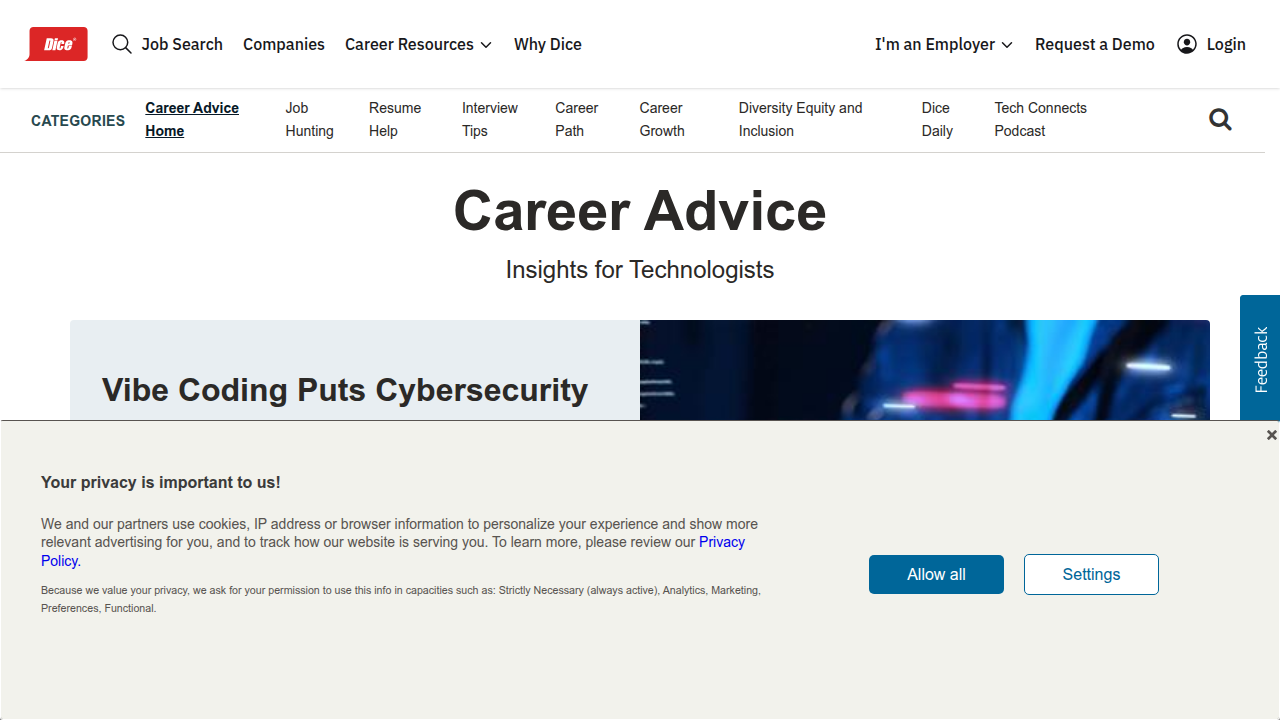
Task: Select the Job Hunting category
Action: (x=309, y=119)
